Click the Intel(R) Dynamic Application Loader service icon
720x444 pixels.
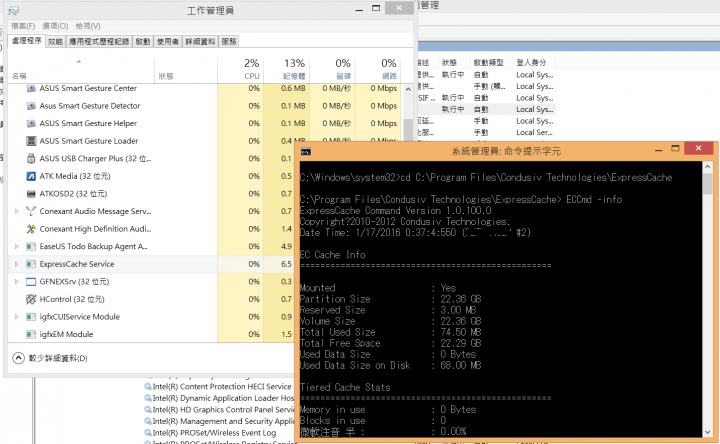click(x=148, y=398)
